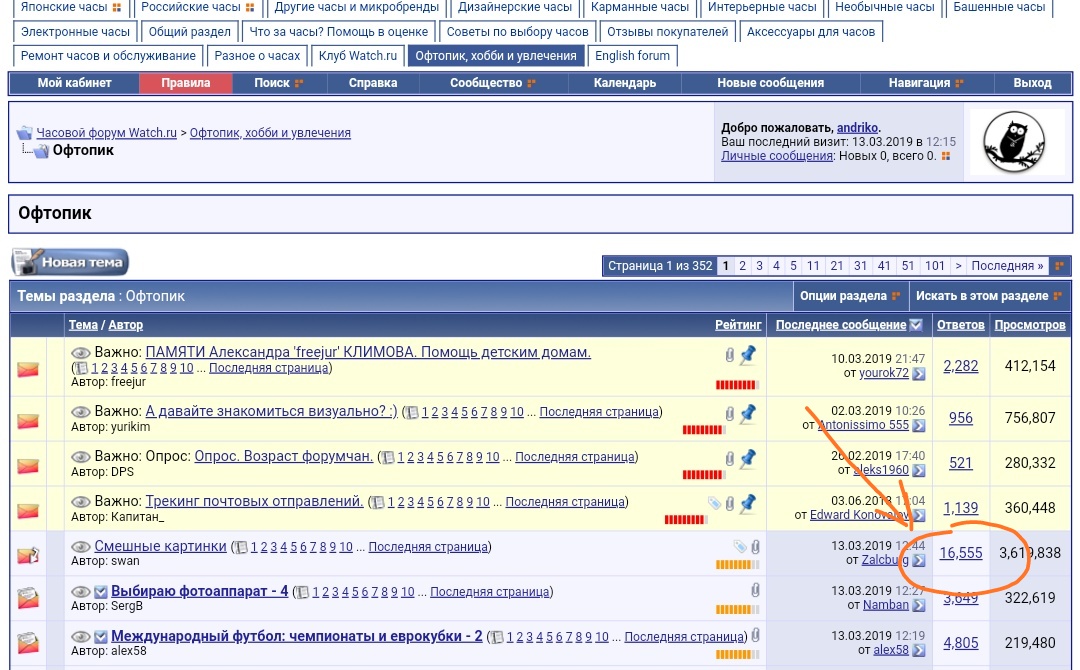Click the tag icon in Трекинг почтовых отправлений row
This screenshot has width=1080, height=670.
[x=714, y=502]
